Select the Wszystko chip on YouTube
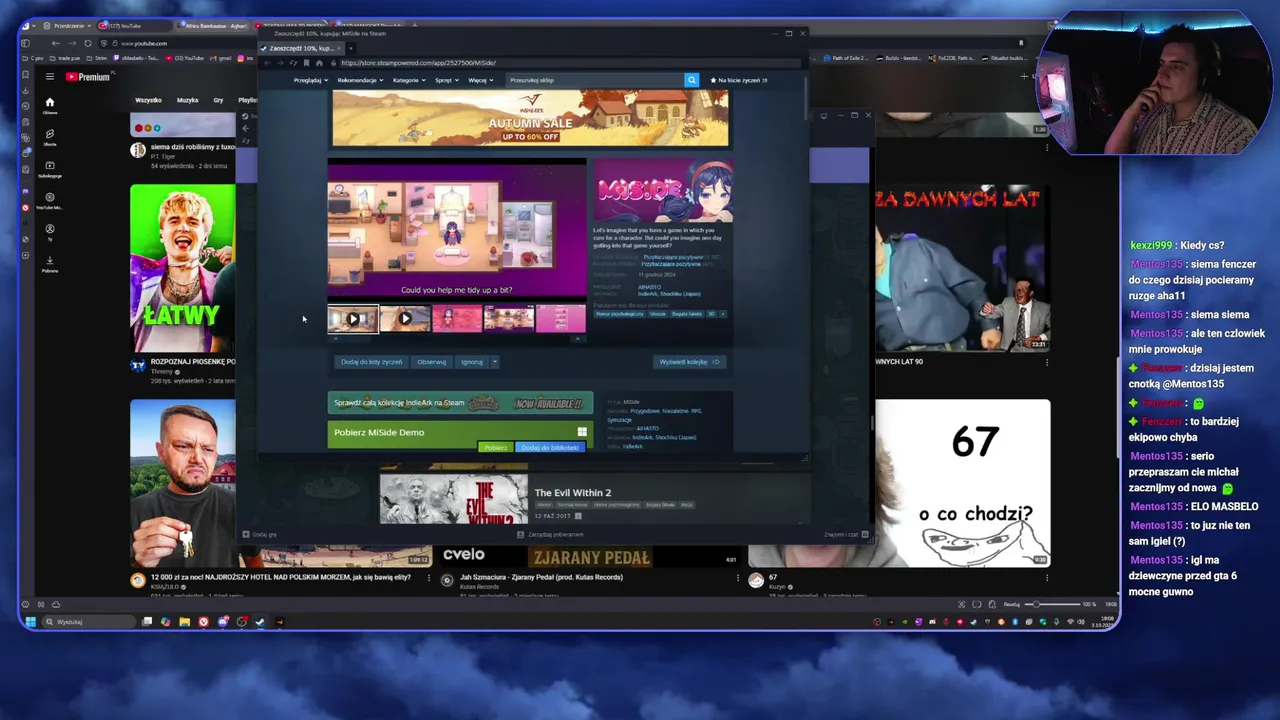Viewport: 1280px width, 720px height. (x=148, y=100)
